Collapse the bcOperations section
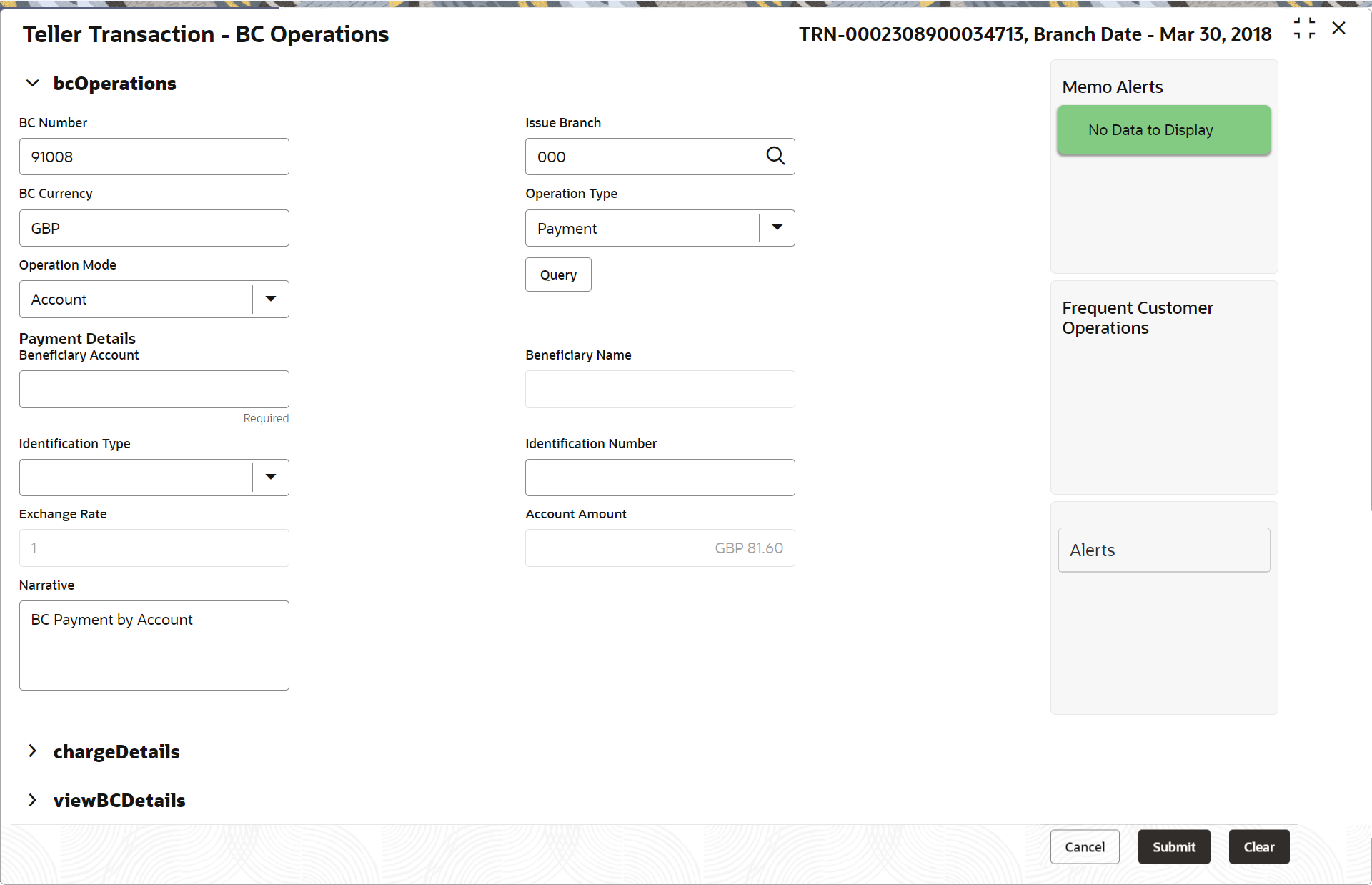Screen dimensions: 1372x885 click(x=32, y=84)
